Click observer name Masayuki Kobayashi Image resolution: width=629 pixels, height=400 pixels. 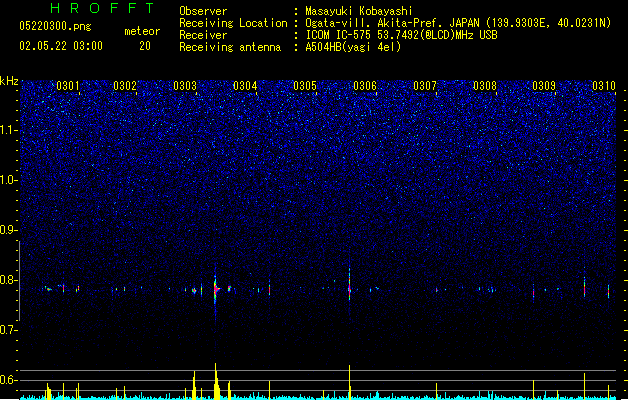[x=359, y=11]
